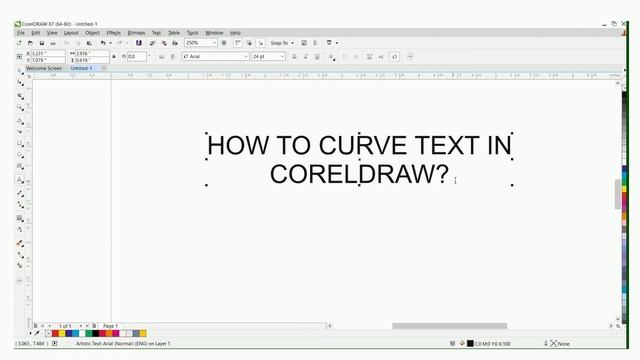
Task: Toggle the mirror text vertically button
Action: 173,57
